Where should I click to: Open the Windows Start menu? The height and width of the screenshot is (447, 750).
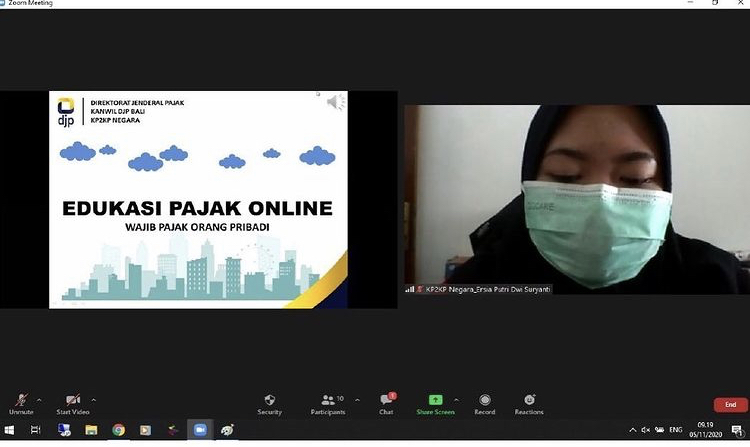[9, 430]
